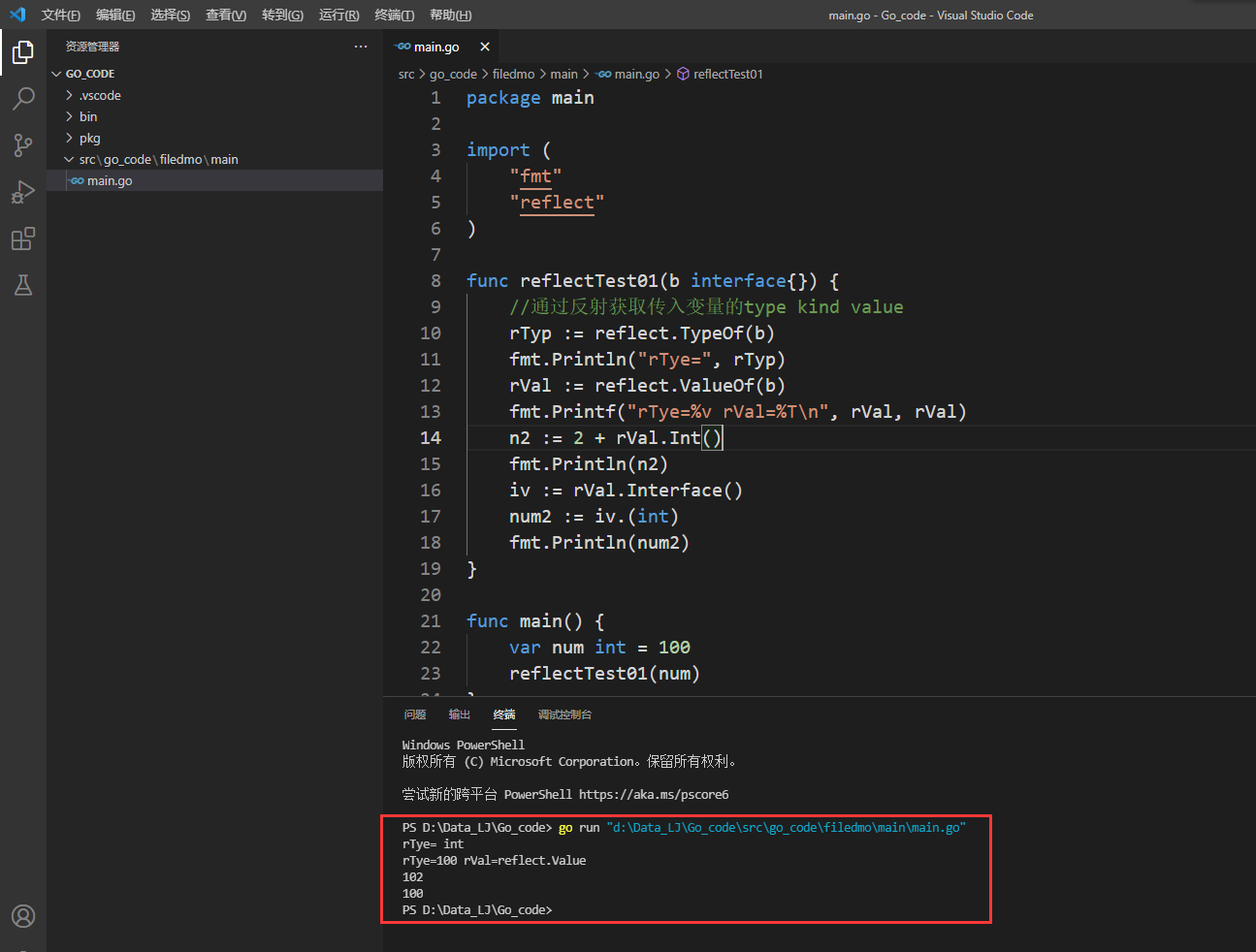Open the 文件(F) menu
Viewport: 1256px width, 952px height.
tap(61, 15)
